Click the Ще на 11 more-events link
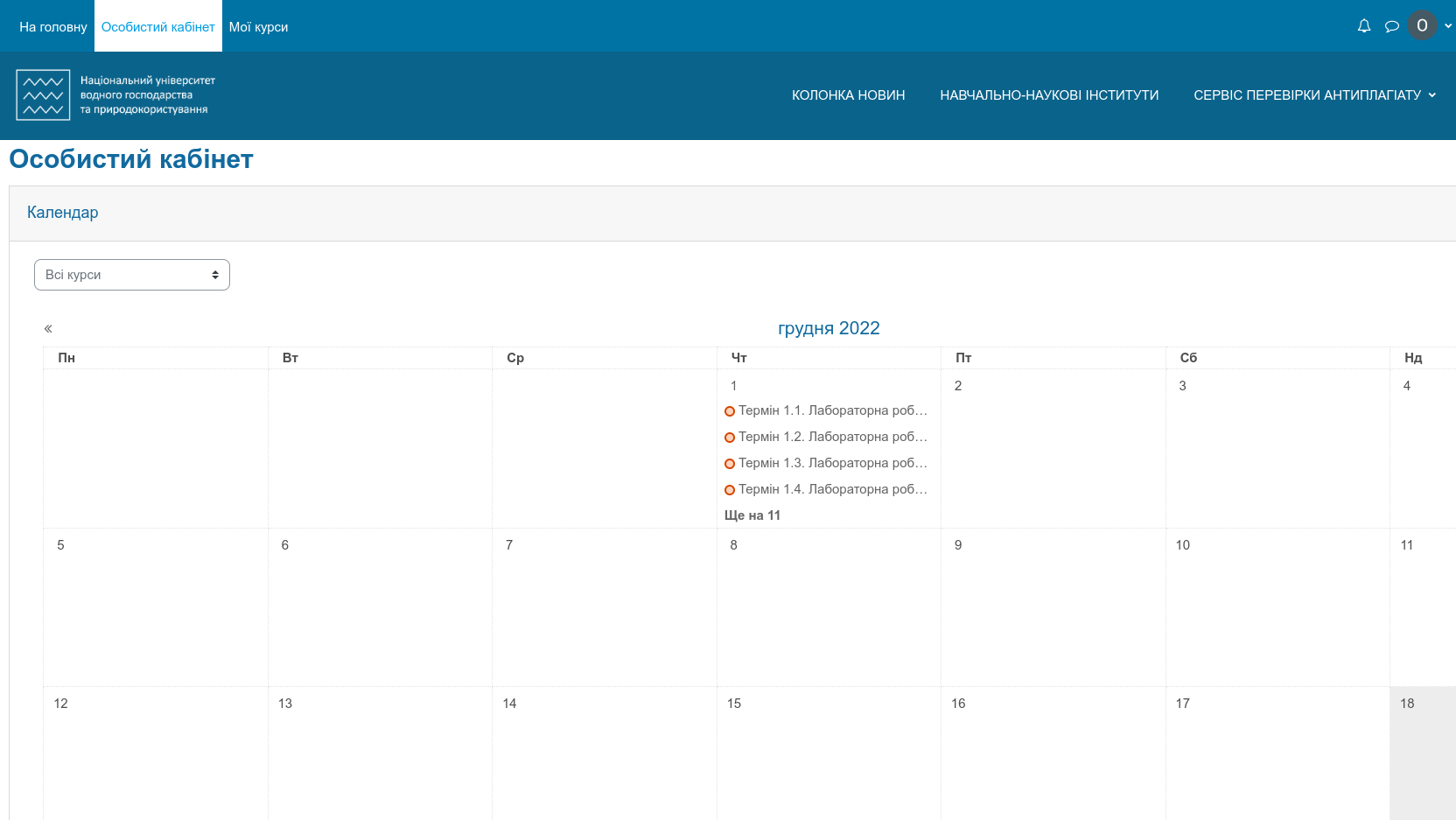 (x=752, y=515)
